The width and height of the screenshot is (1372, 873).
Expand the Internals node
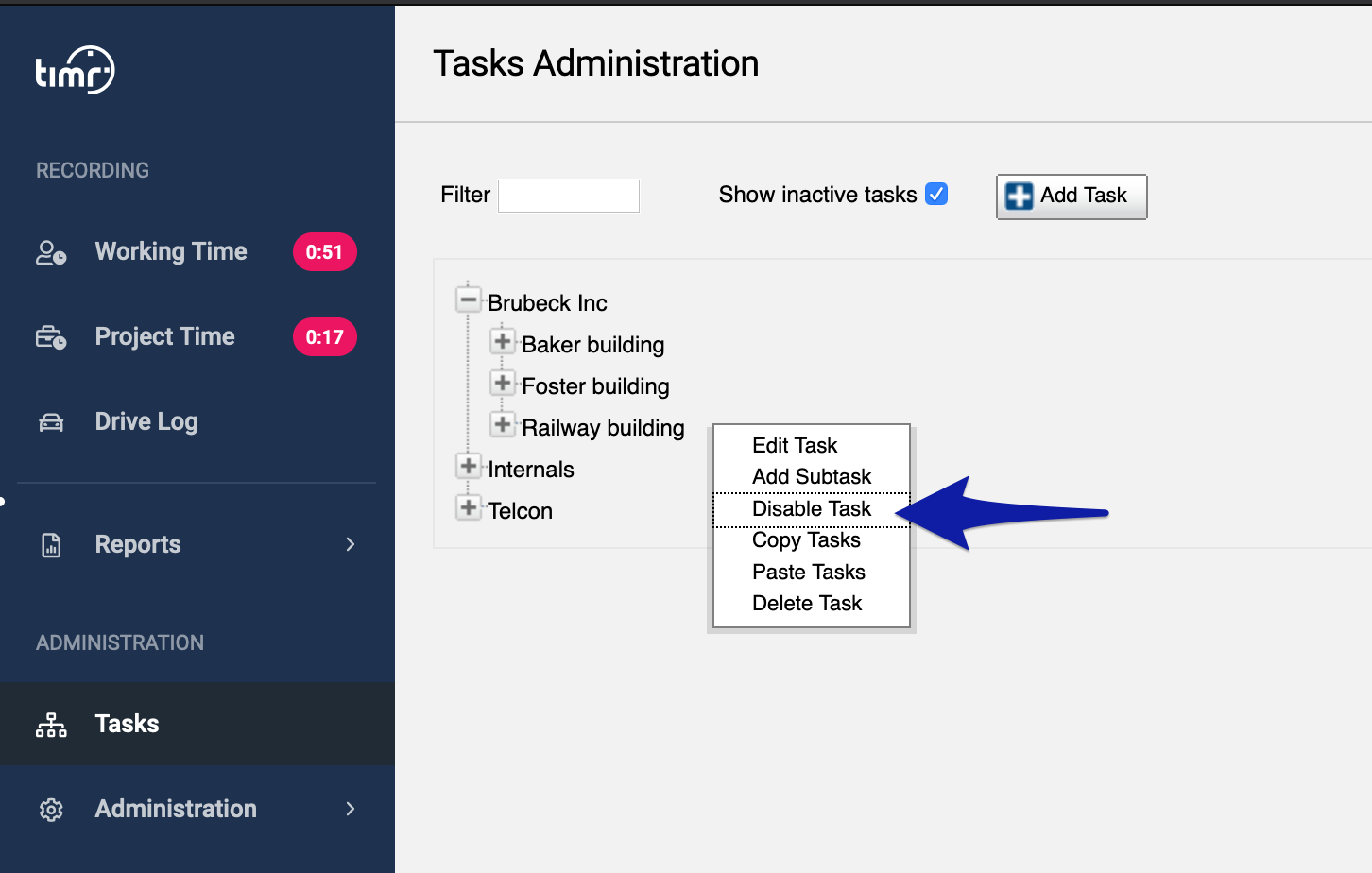coord(469,466)
